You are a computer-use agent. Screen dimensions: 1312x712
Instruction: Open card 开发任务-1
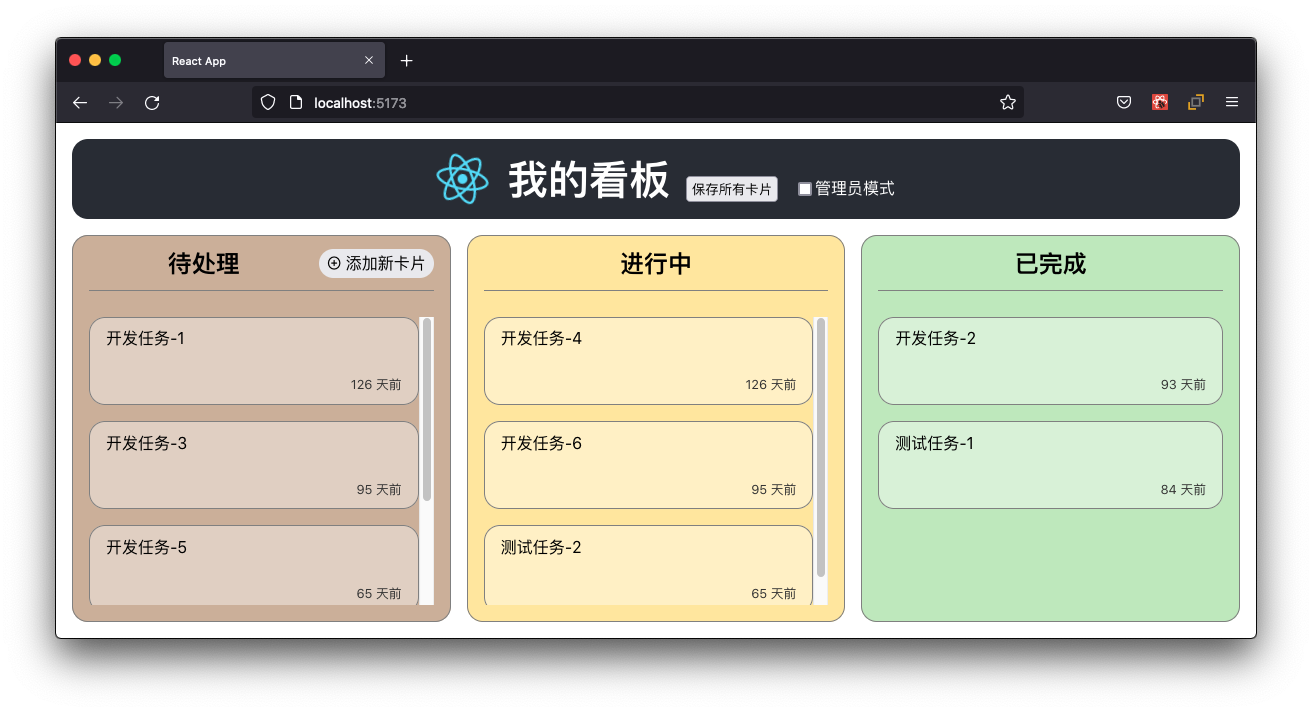(x=254, y=361)
